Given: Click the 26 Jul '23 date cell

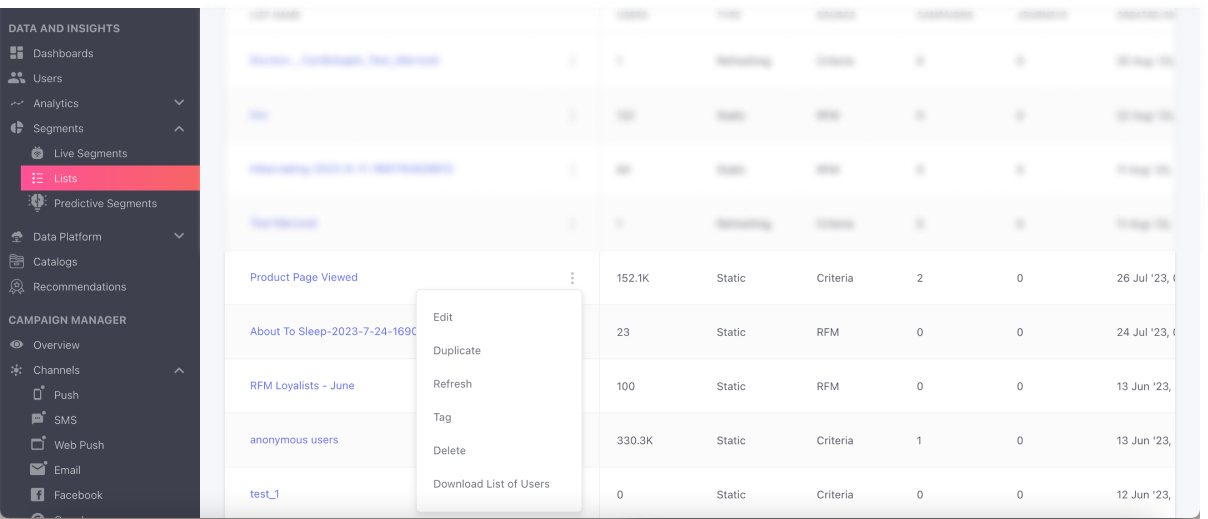Looking at the screenshot, I should click(1148, 278).
